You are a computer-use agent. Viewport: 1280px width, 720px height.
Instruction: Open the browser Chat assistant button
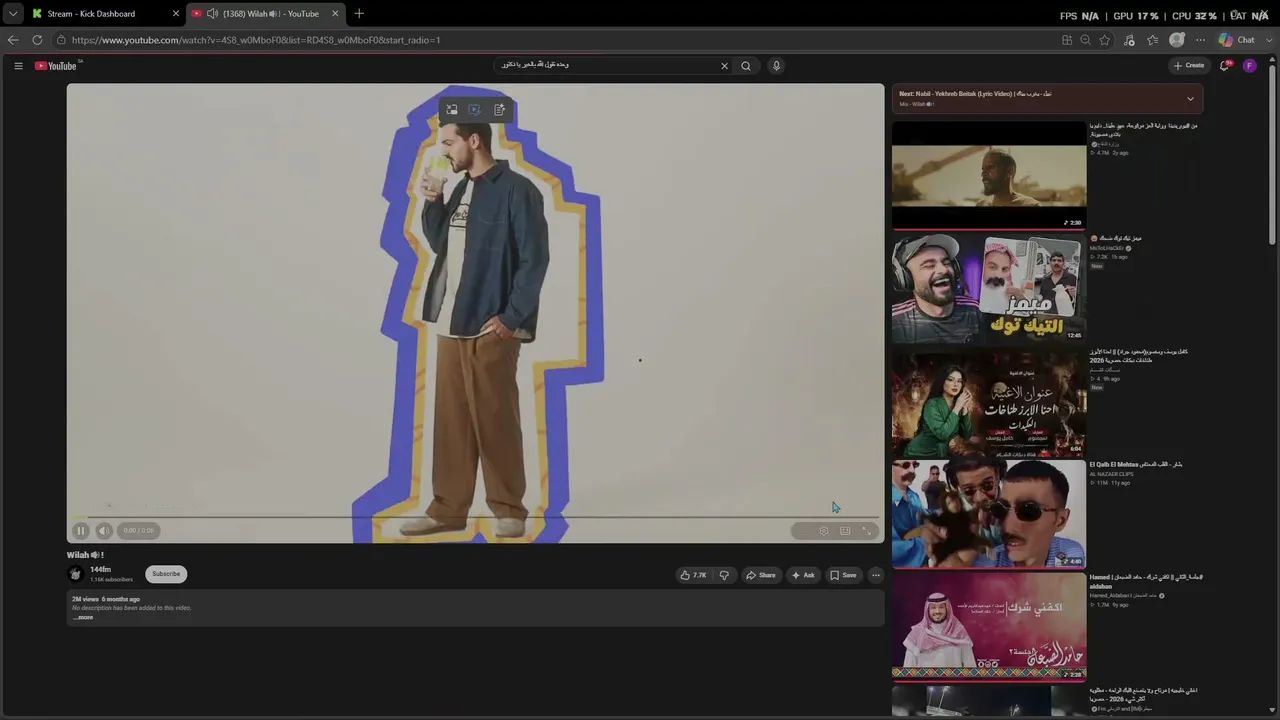(1236, 40)
